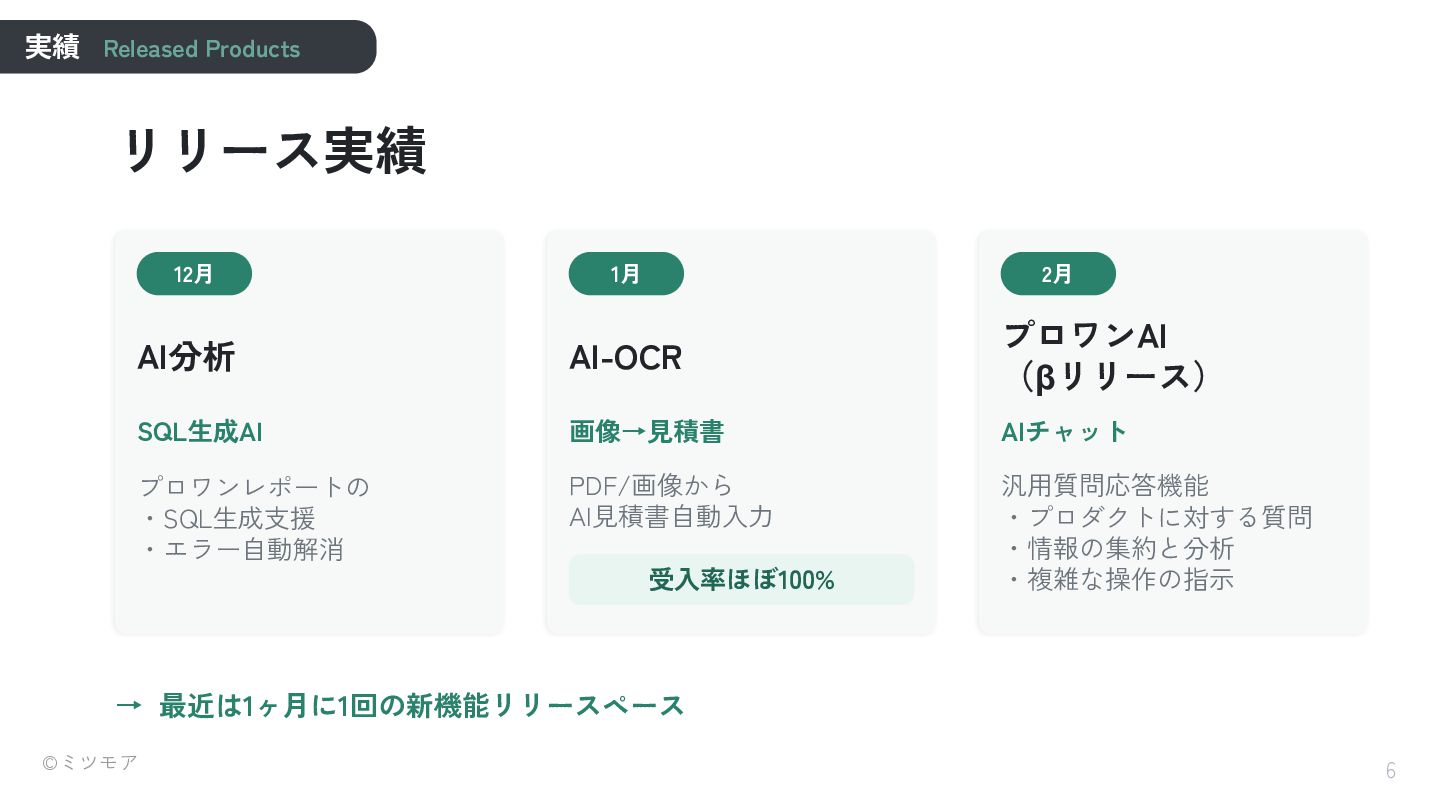Click the 受入率ほぼ100% highlight box
1440x810 pixels.
coord(741,580)
